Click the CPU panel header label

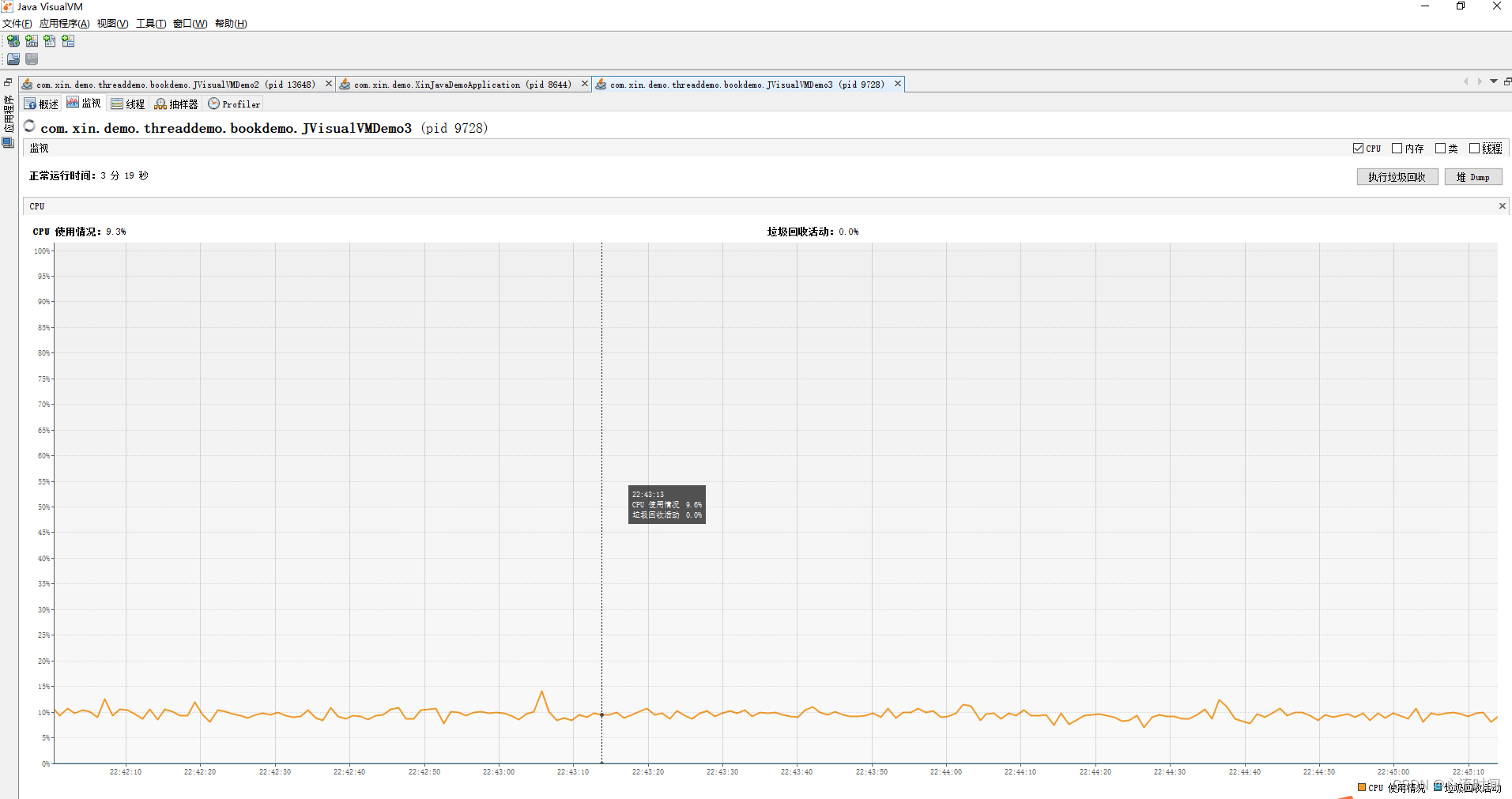point(37,206)
